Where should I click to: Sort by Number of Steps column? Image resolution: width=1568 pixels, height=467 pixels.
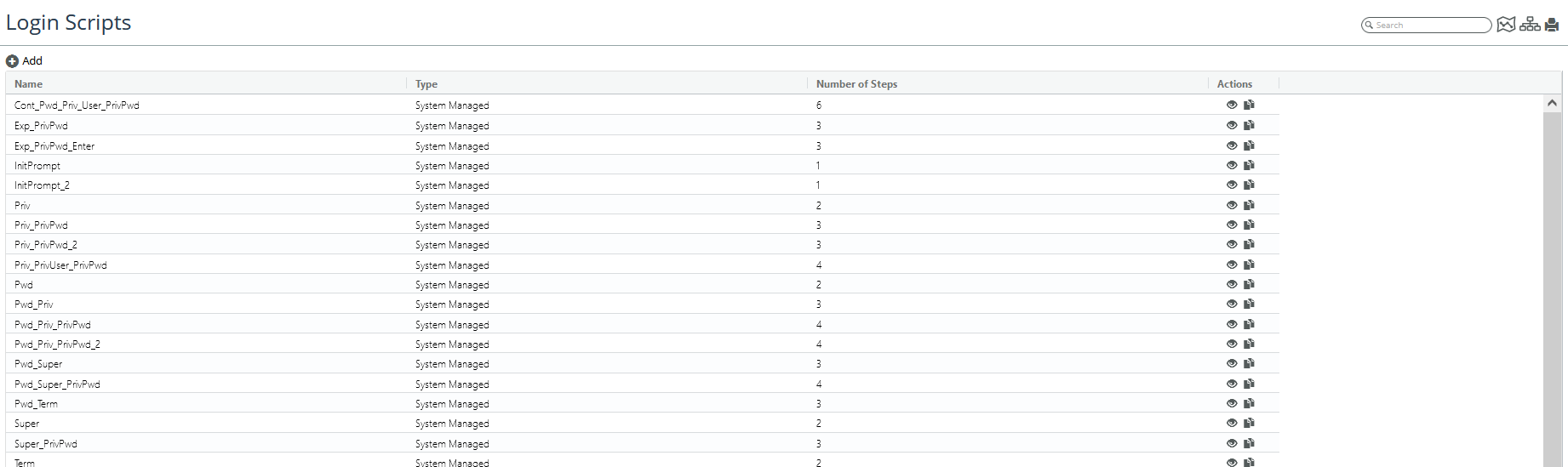856,84
